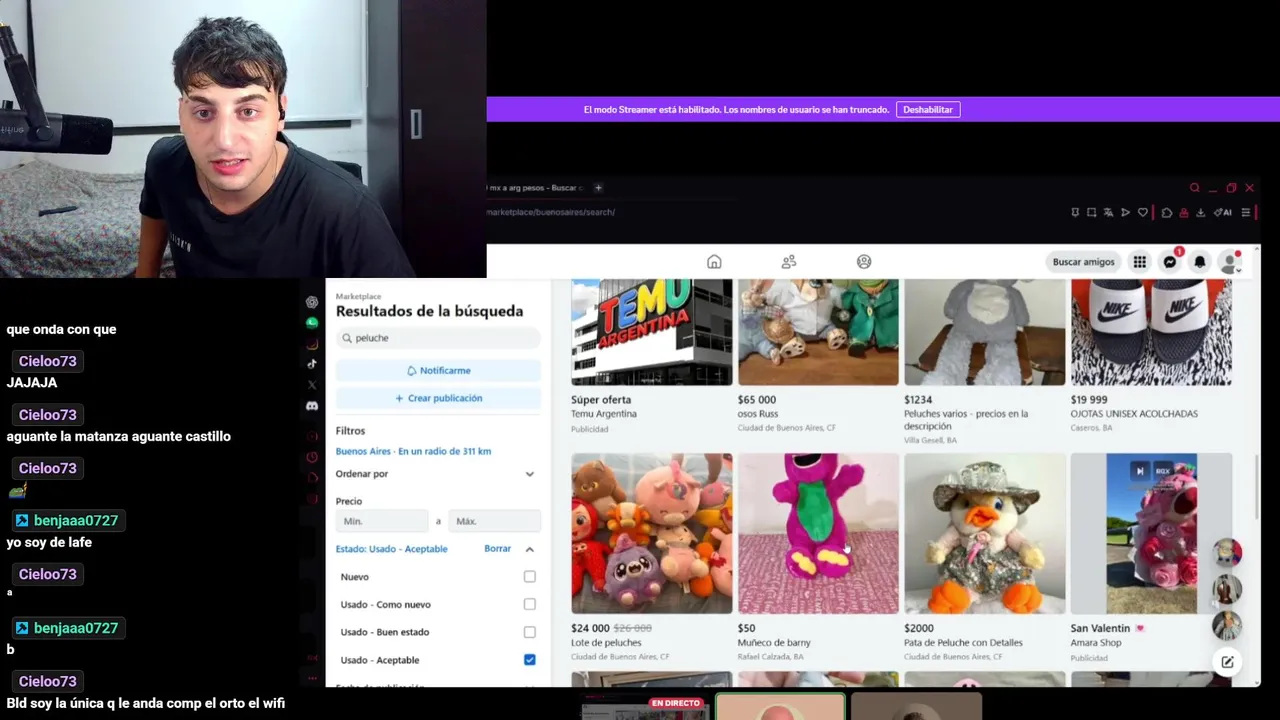Screen dimensions: 1280x720
Task: Click the downloads toolbar icon
Action: (1201, 212)
